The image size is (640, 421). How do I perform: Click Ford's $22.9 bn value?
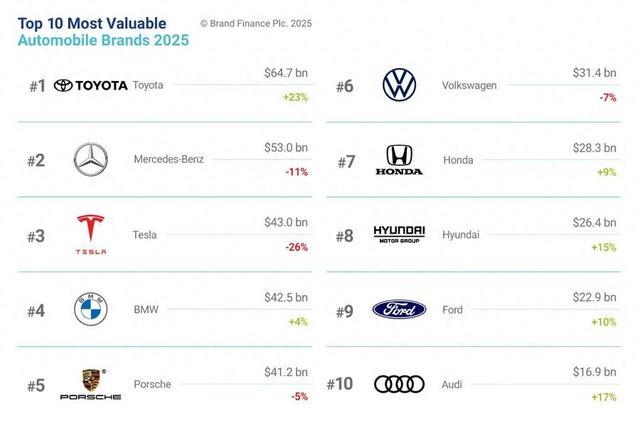[x=594, y=297]
